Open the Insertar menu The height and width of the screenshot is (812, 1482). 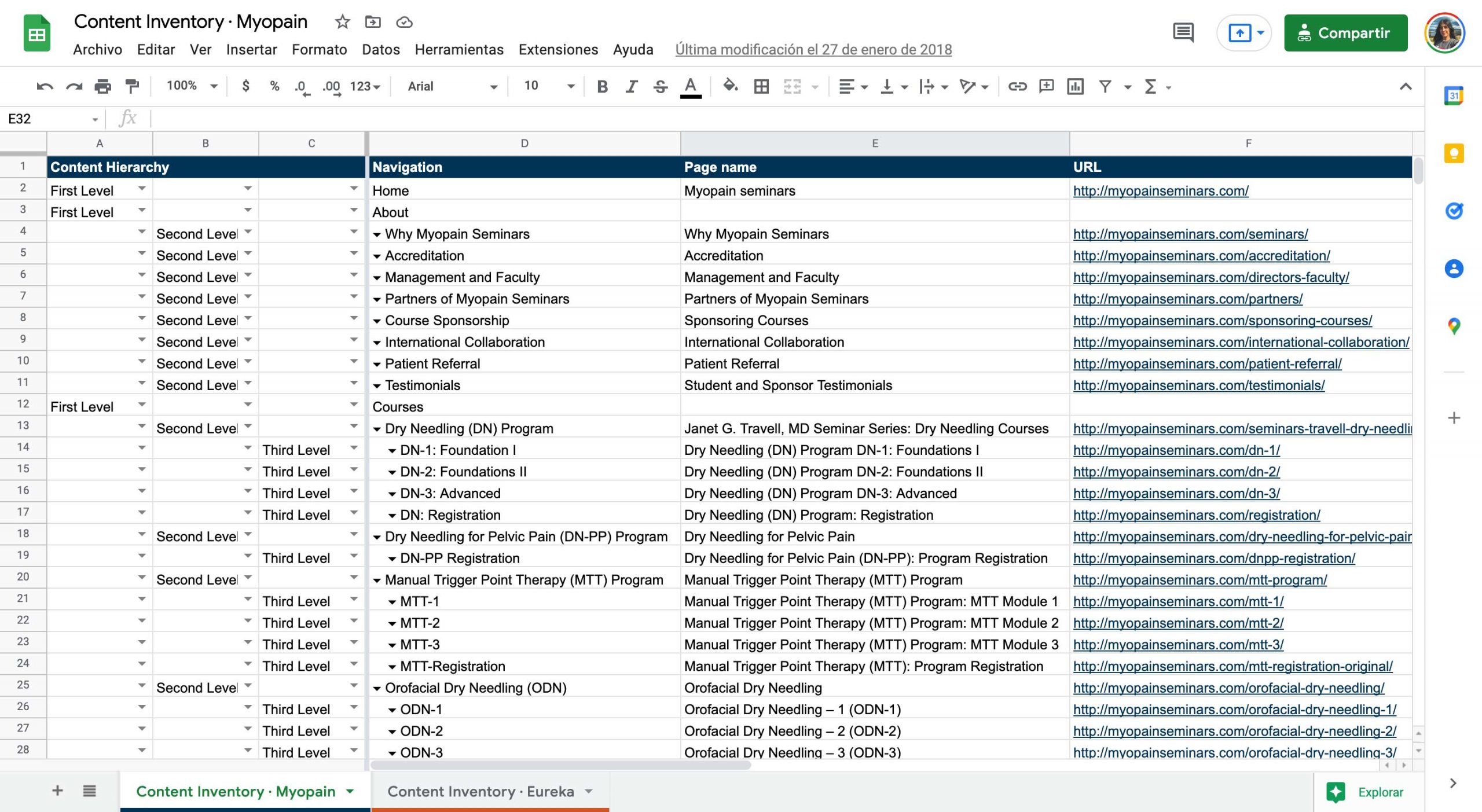pos(251,50)
